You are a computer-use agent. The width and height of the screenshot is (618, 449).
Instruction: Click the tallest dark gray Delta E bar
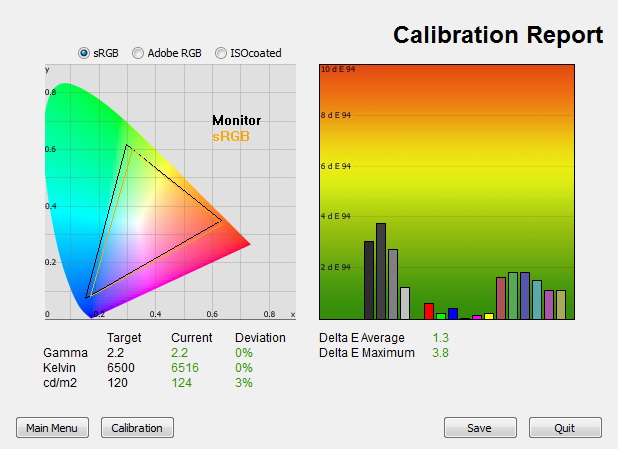click(x=381, y=271)
